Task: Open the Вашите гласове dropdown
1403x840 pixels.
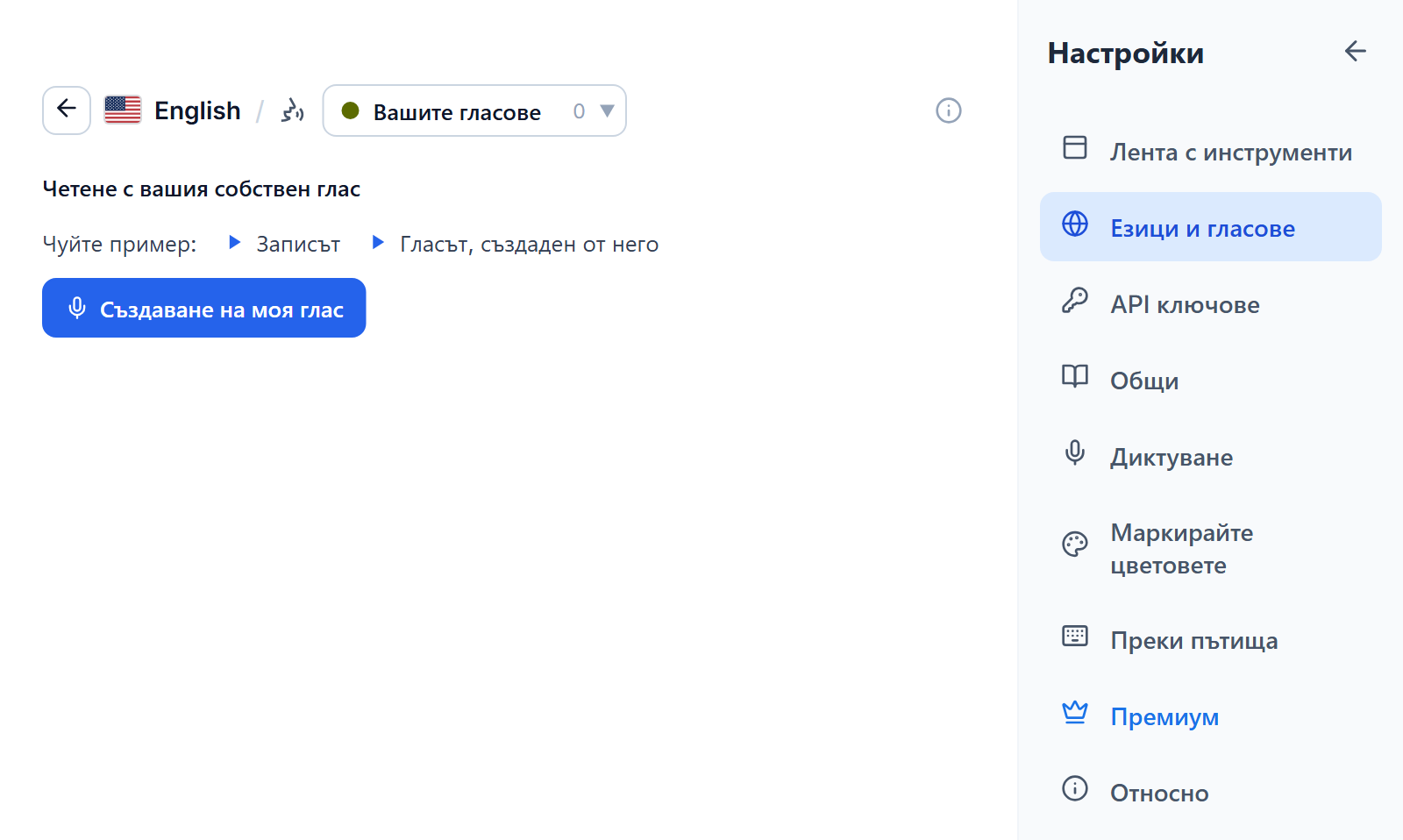Action: point(474,110)
